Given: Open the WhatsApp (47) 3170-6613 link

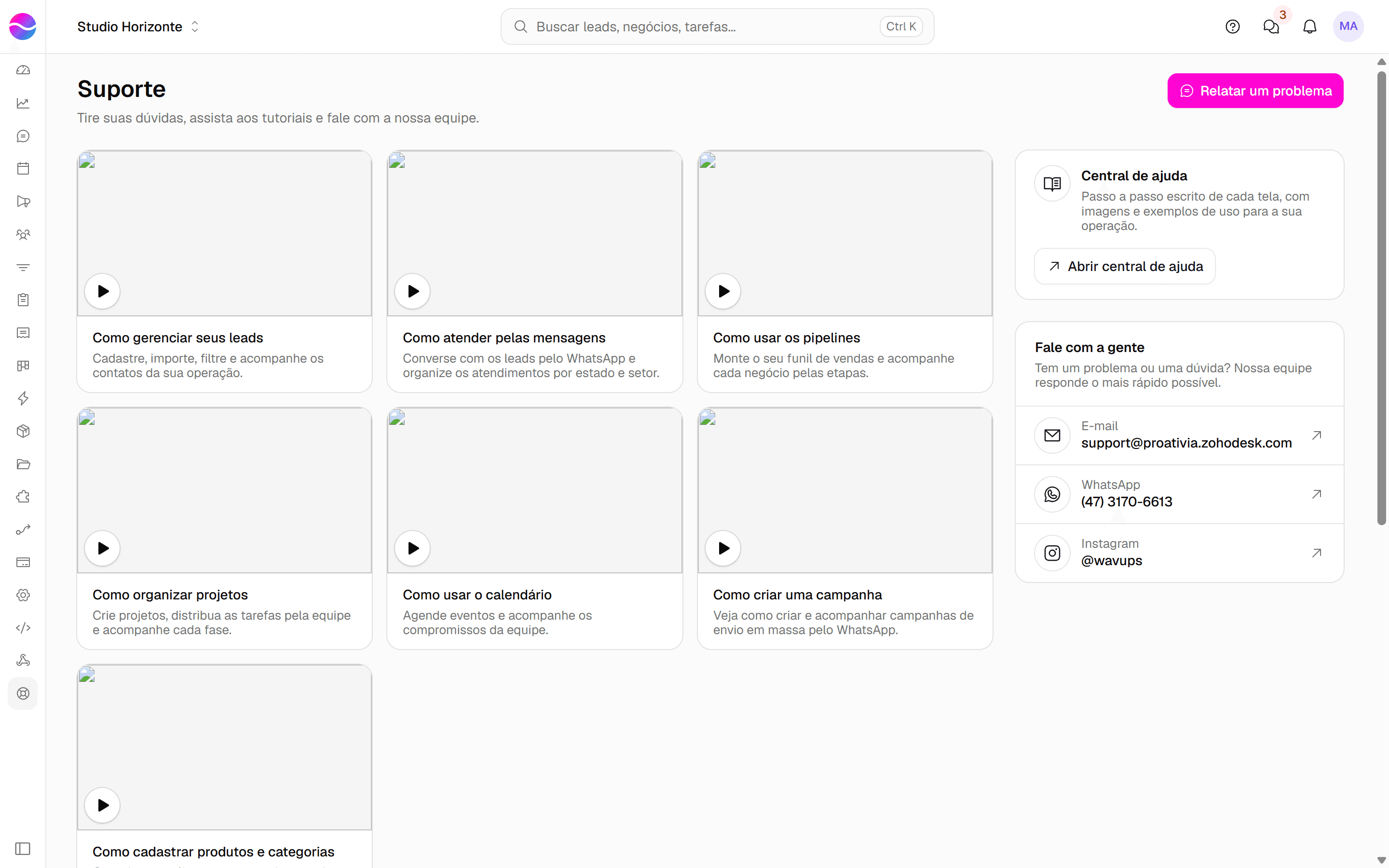Looking at the screenshot, I should [x=1180, y=494].
